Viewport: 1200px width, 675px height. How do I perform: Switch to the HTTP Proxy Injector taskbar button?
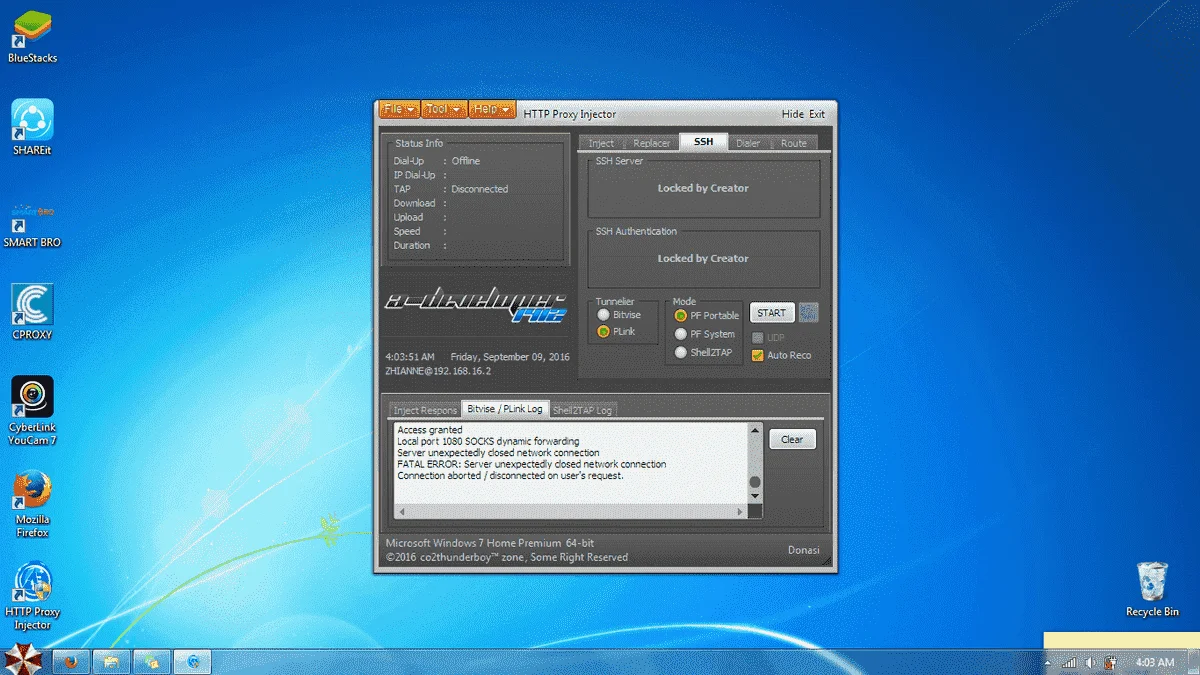point(193,661)
